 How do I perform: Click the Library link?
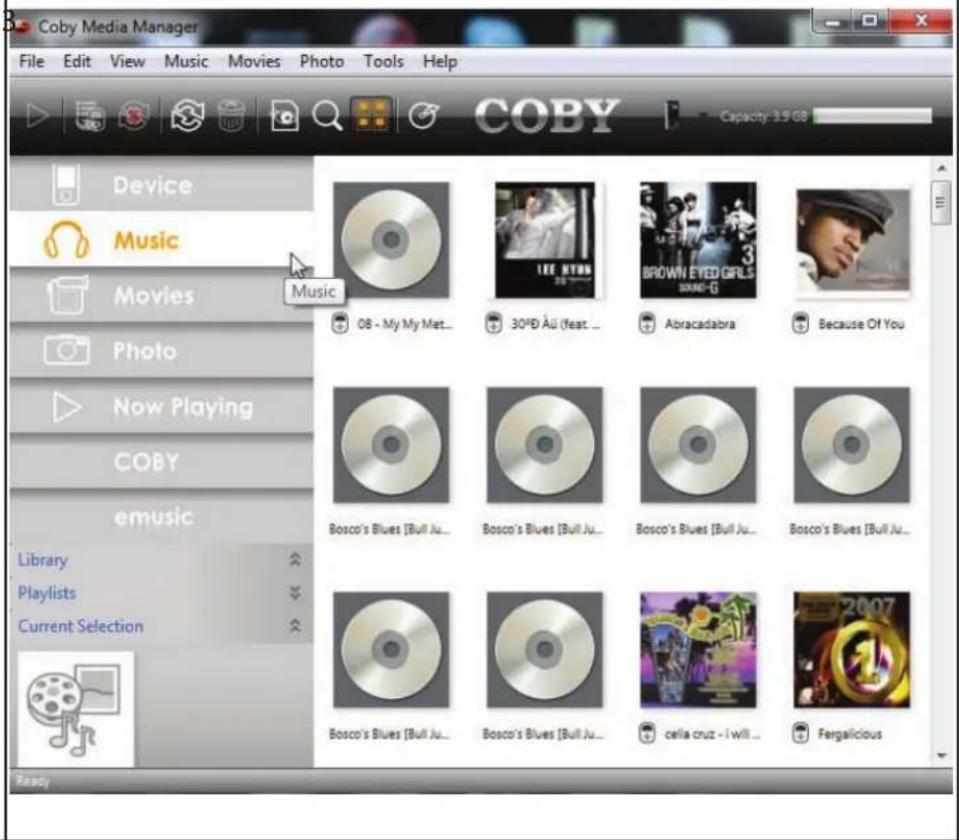[x=42, y=560]
